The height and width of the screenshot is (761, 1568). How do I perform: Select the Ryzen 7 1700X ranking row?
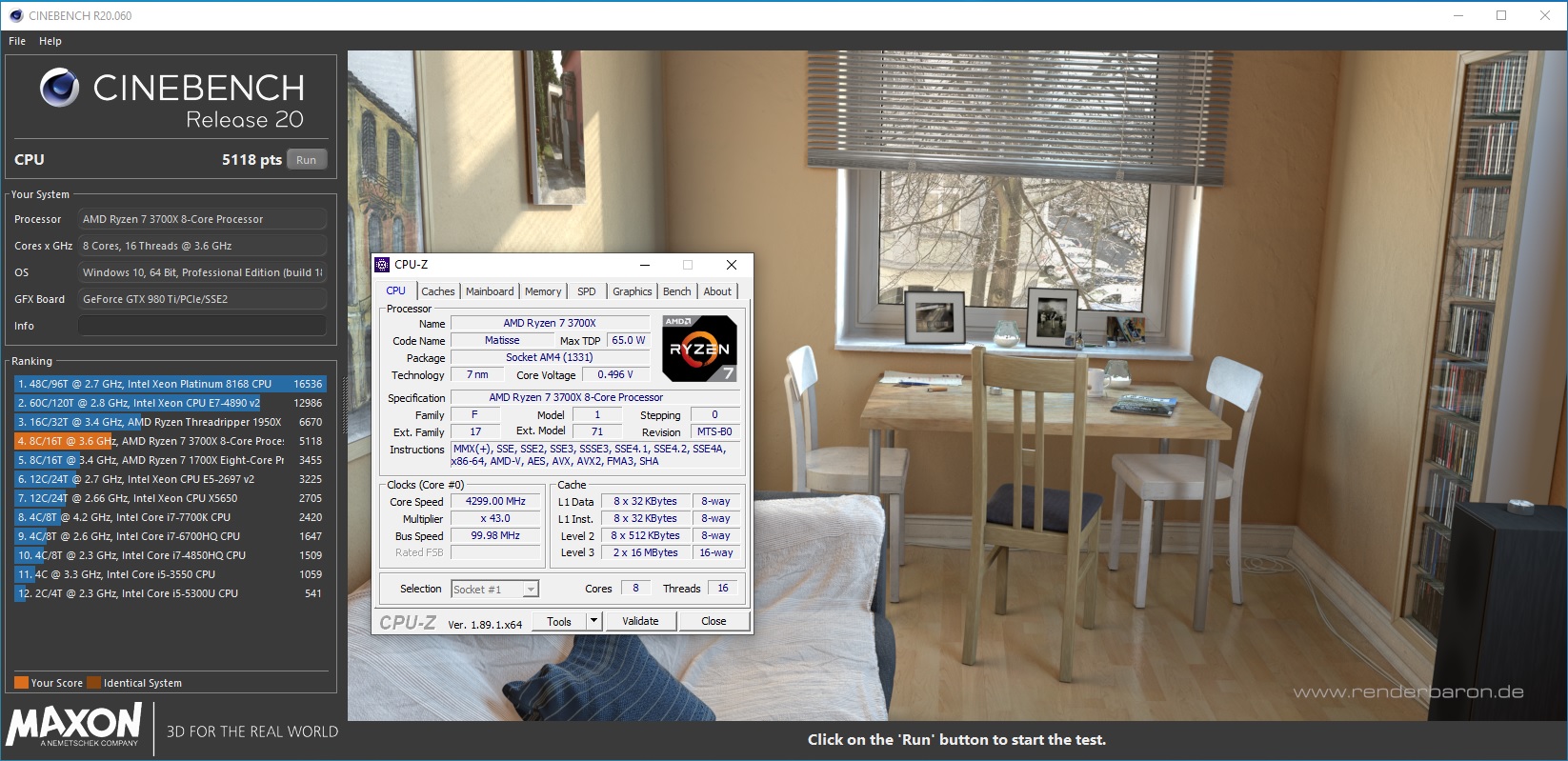(x=170, y=460)
